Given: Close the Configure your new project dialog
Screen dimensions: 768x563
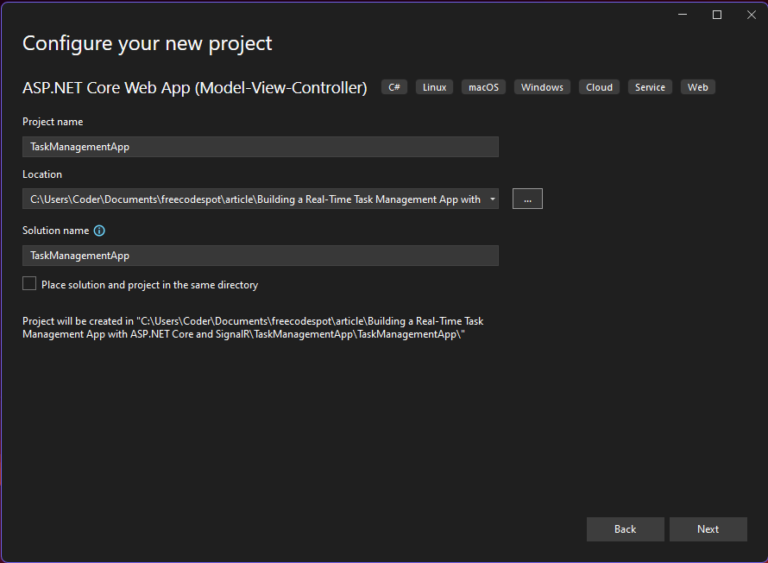Looking at the screenshot, I should tap(751, 15).
